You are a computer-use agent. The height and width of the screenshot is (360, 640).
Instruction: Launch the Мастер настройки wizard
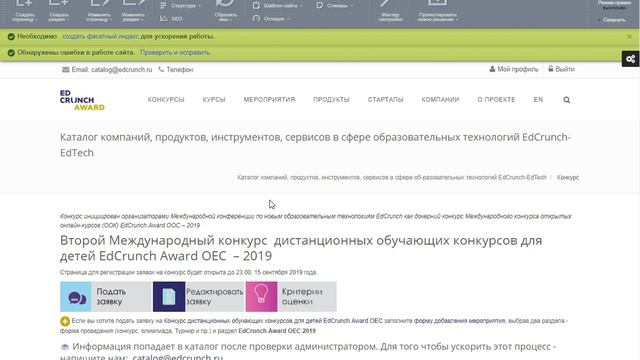coord(390,11)
